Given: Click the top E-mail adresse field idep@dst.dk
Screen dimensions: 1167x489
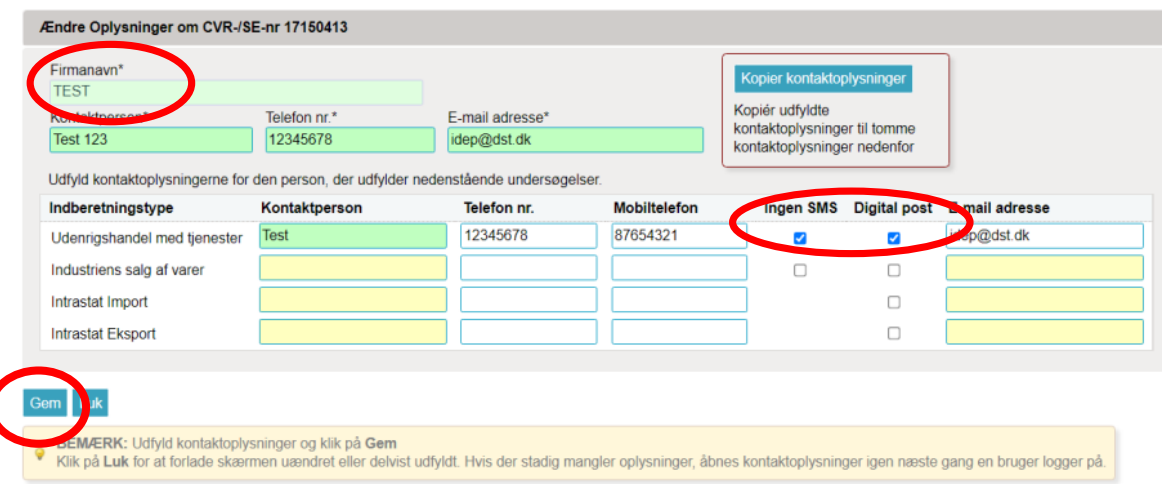Looking at the screenshot, I should pos(575,140).
